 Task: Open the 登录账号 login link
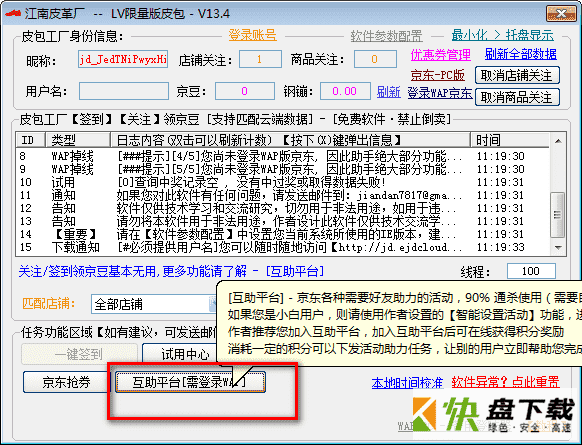252,36
